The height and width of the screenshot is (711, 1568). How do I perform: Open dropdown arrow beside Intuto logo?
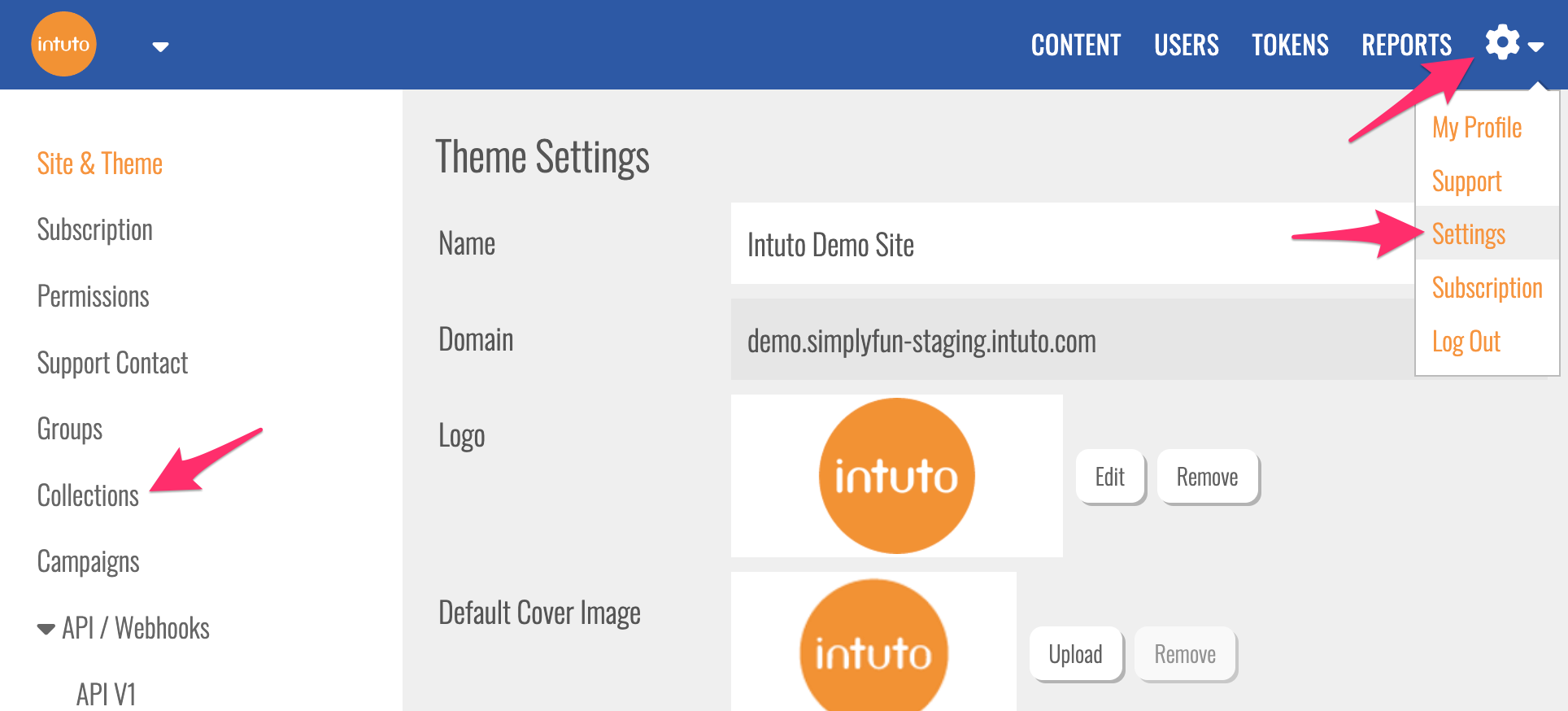click(160, 47)
